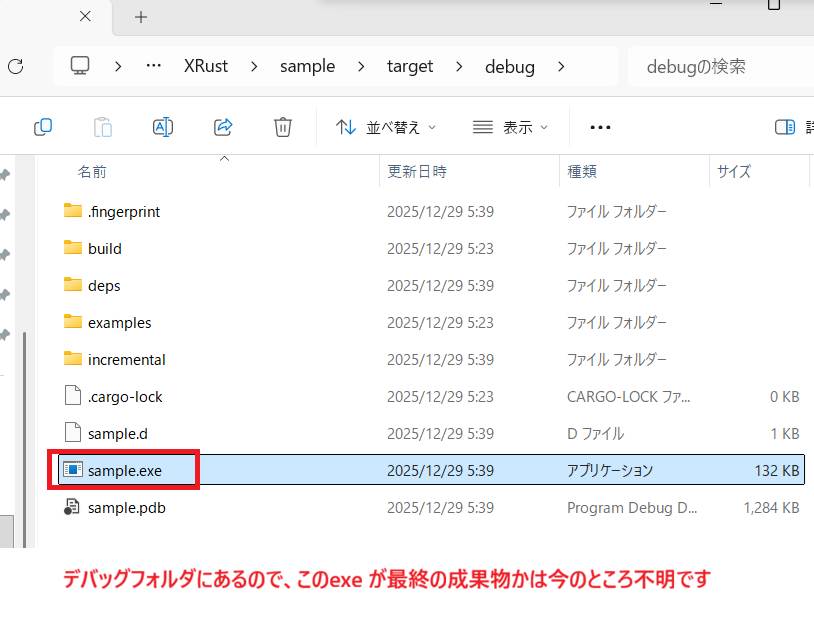Close the current Explorer tab
Viewport: 814px width, 619px height.
click(85, 17)
